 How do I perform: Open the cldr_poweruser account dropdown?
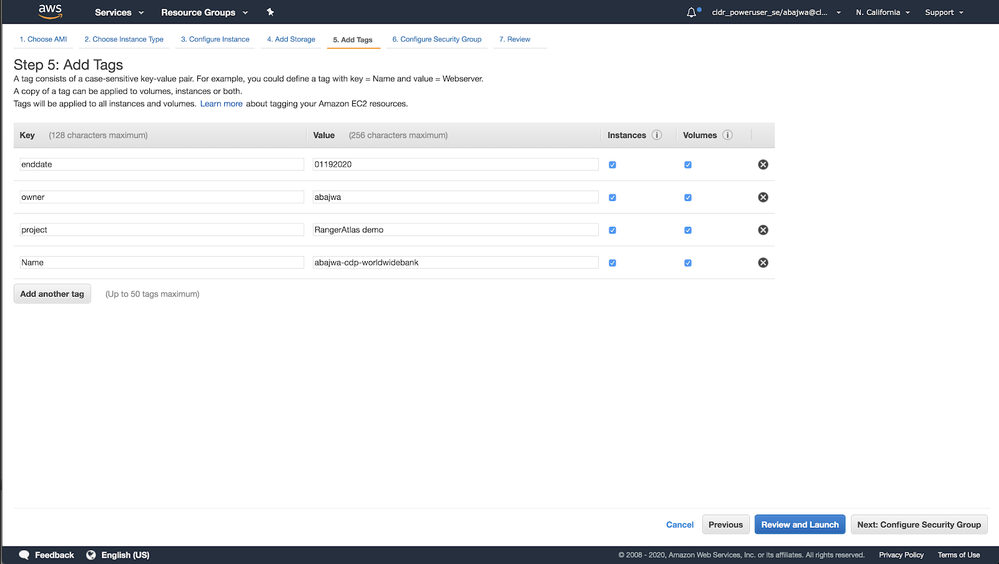point(776,12)
